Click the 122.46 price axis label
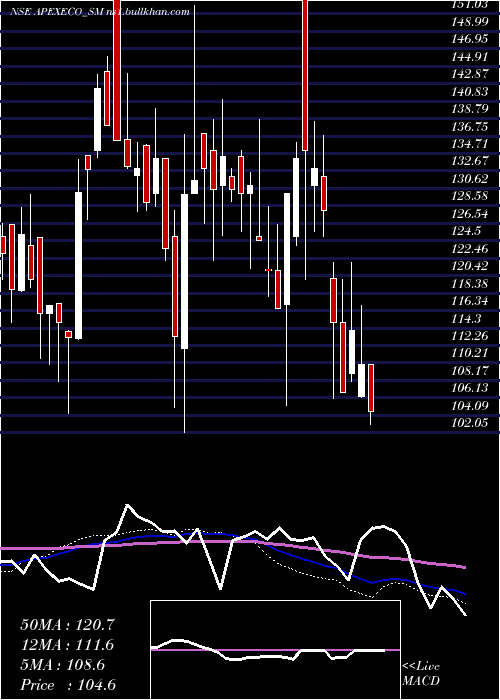The height and width of the screenshot is (700, 500). coord(470,249)
